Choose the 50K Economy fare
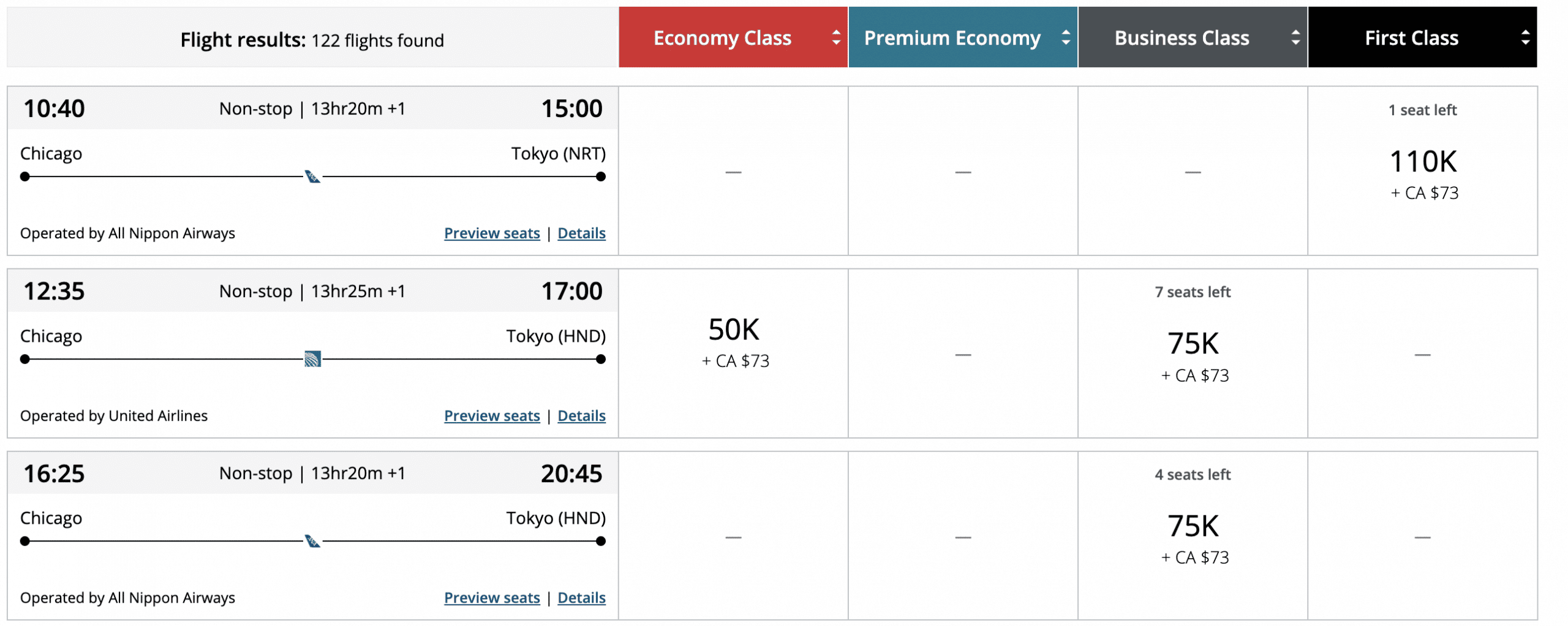The height and width of the screenshot is (626, 1568). point(733,331)
